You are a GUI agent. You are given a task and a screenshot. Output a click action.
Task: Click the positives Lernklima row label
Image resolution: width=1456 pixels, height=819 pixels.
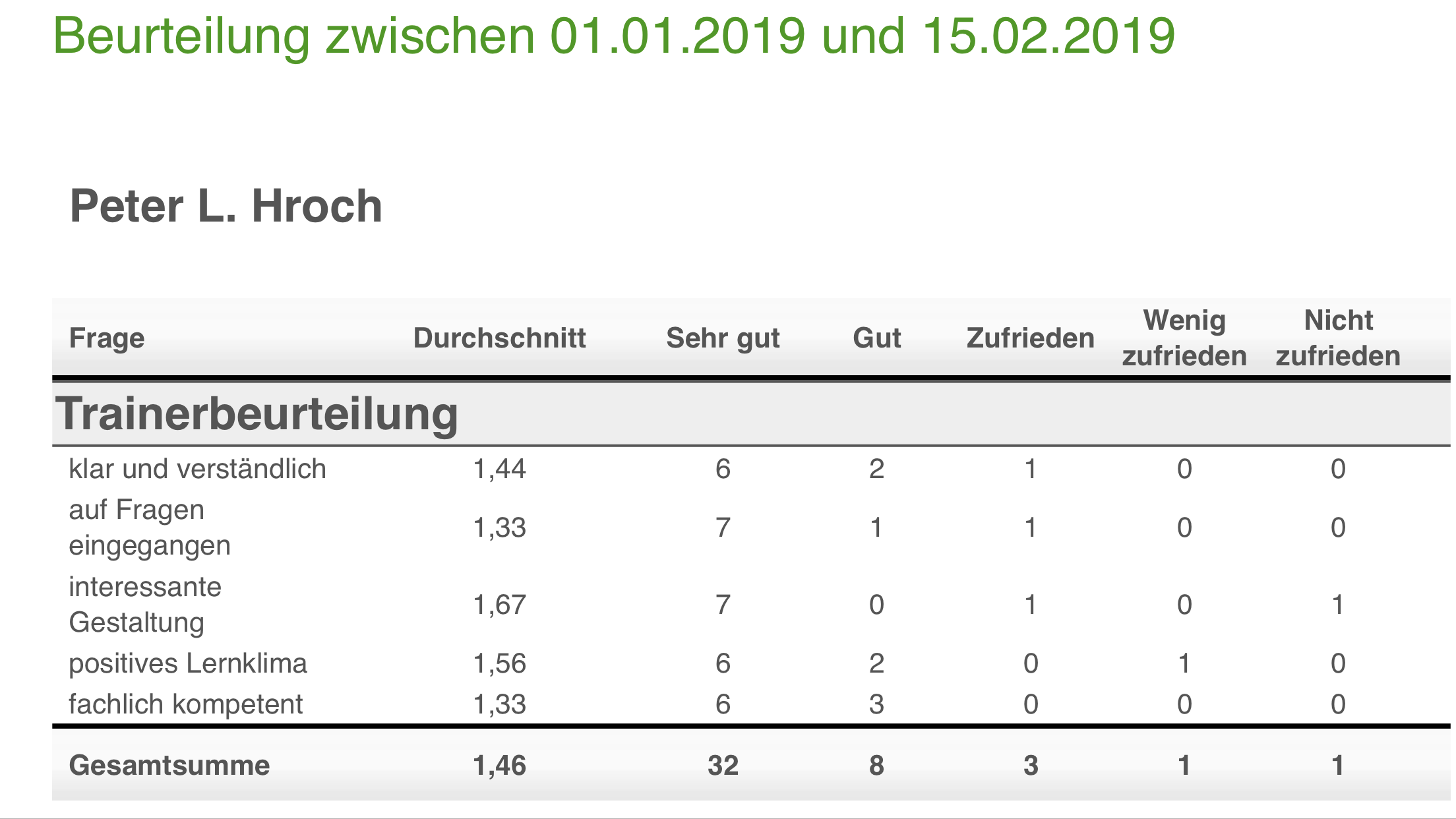[x=188, y=663]
